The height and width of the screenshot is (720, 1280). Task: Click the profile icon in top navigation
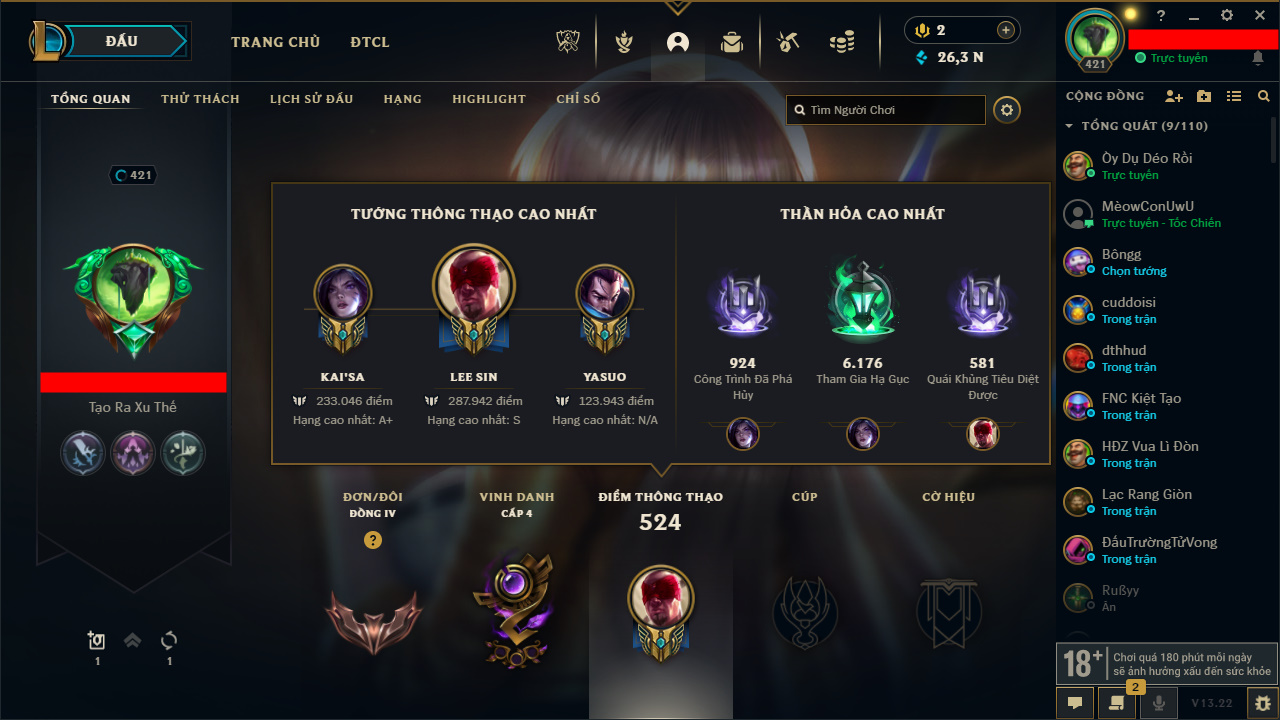678,42
